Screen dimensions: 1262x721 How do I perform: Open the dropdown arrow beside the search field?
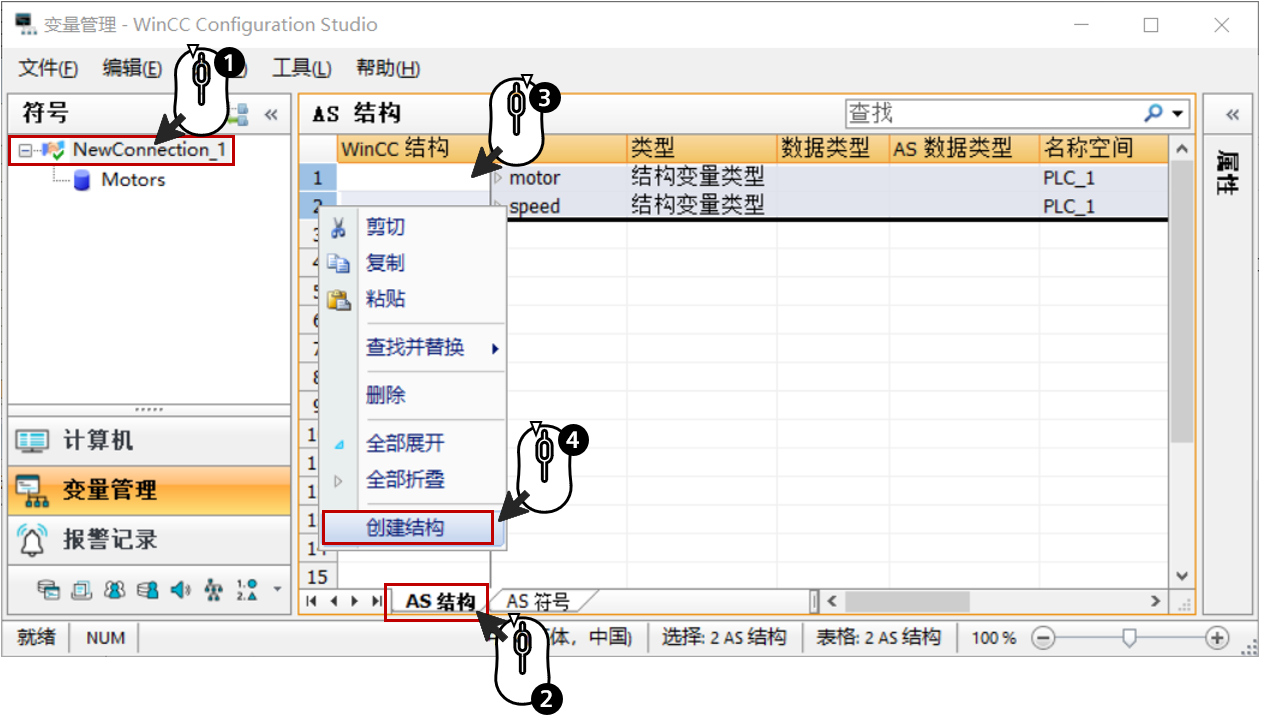1178,112
